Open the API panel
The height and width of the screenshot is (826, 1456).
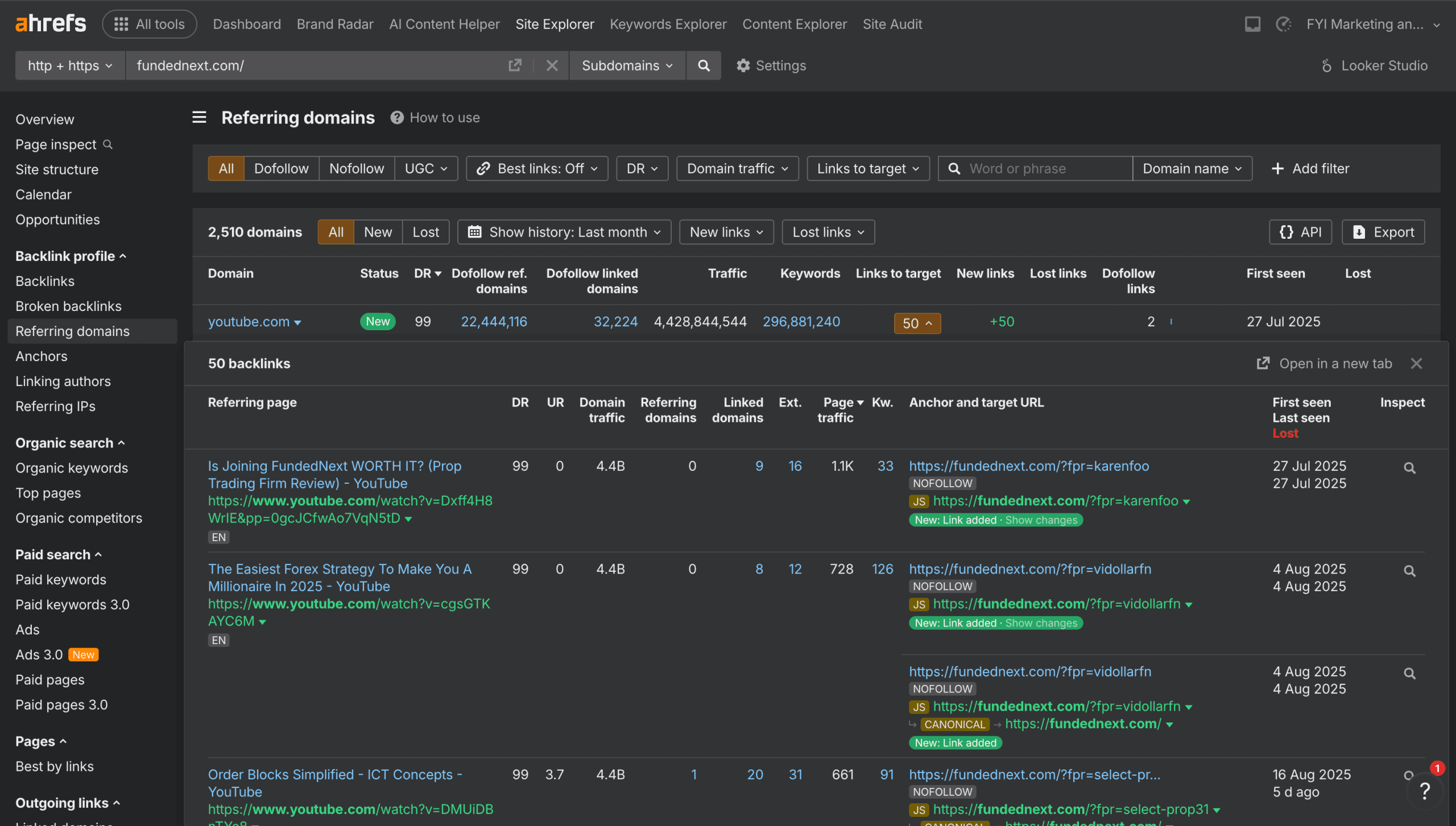pyautogui.click(x=1300, y=232)
